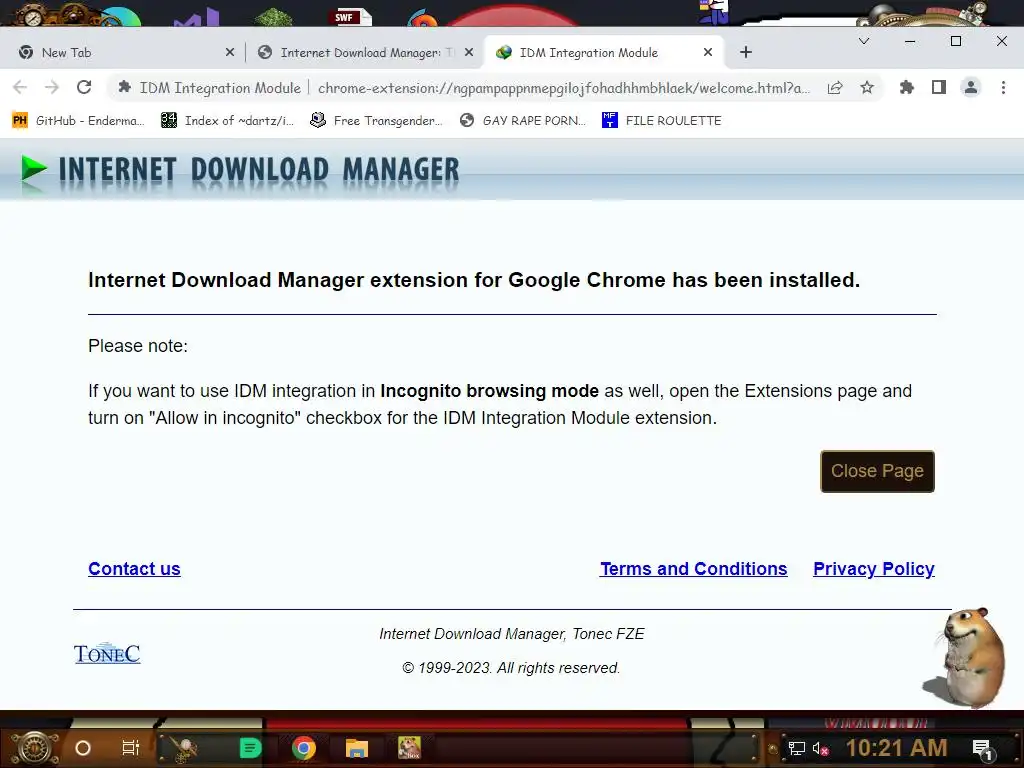
Task: Toggle the Chrome side panel icon
Action: pos(938,88)
